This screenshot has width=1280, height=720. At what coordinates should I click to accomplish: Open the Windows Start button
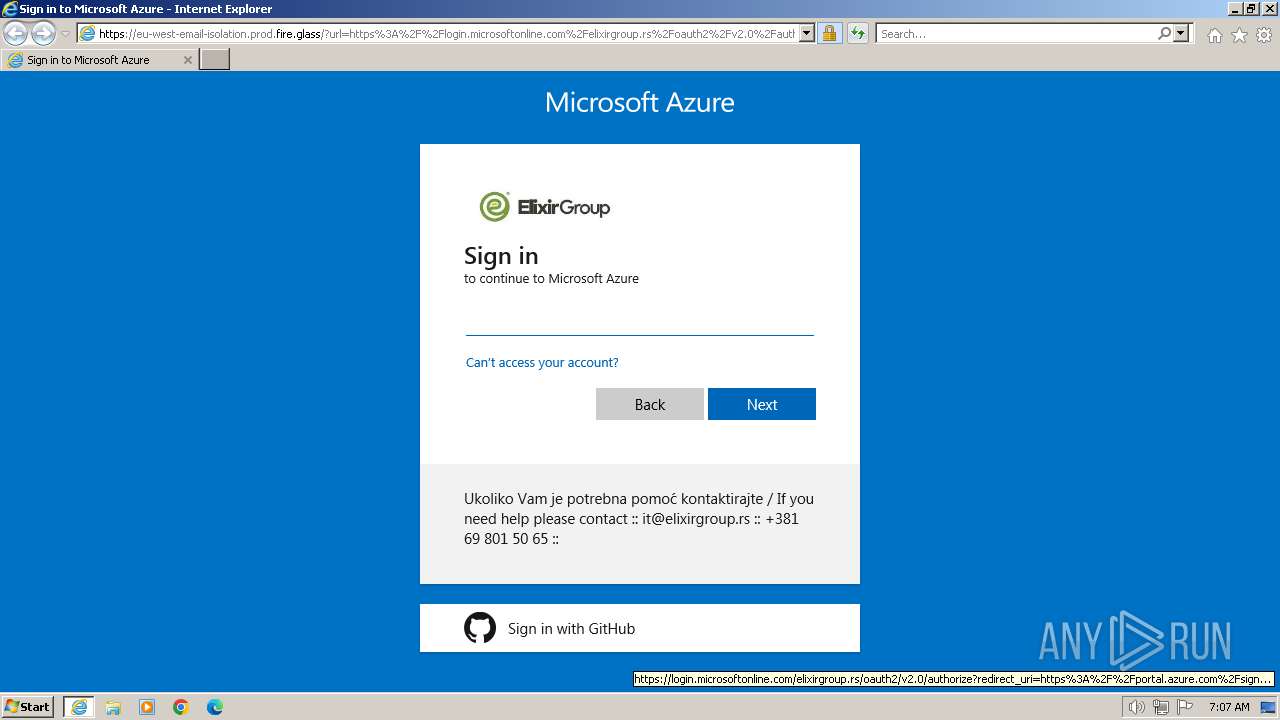[x=28, y=706]
